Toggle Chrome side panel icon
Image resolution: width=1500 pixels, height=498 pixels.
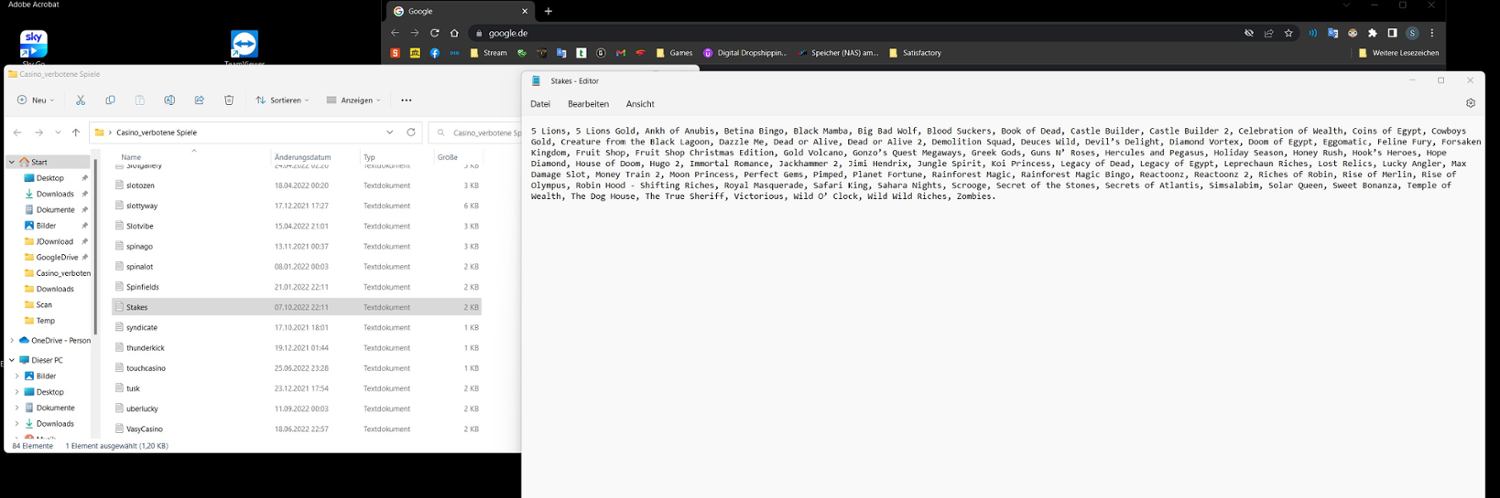pos(1392,33)
